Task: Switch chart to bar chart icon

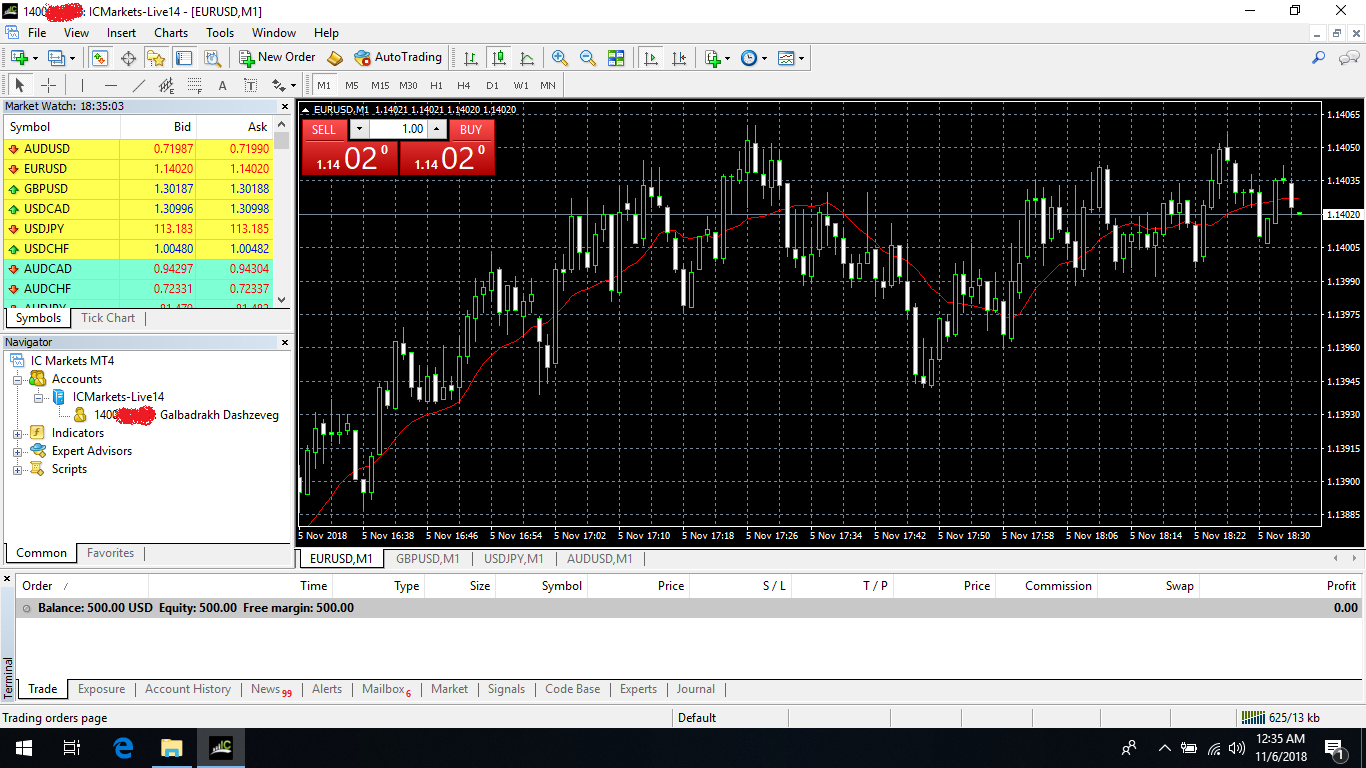Action: (x=470, y=58)
